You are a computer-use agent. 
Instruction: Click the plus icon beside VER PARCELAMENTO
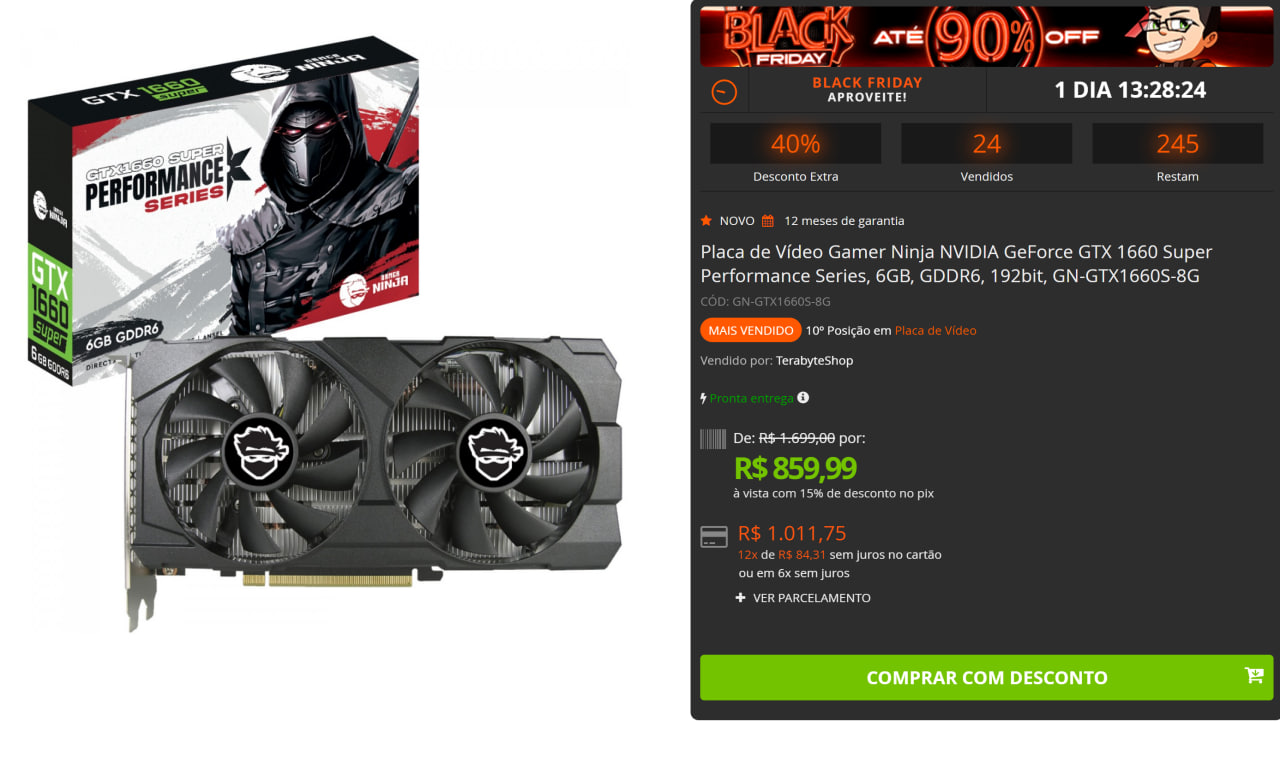(741, 598)
